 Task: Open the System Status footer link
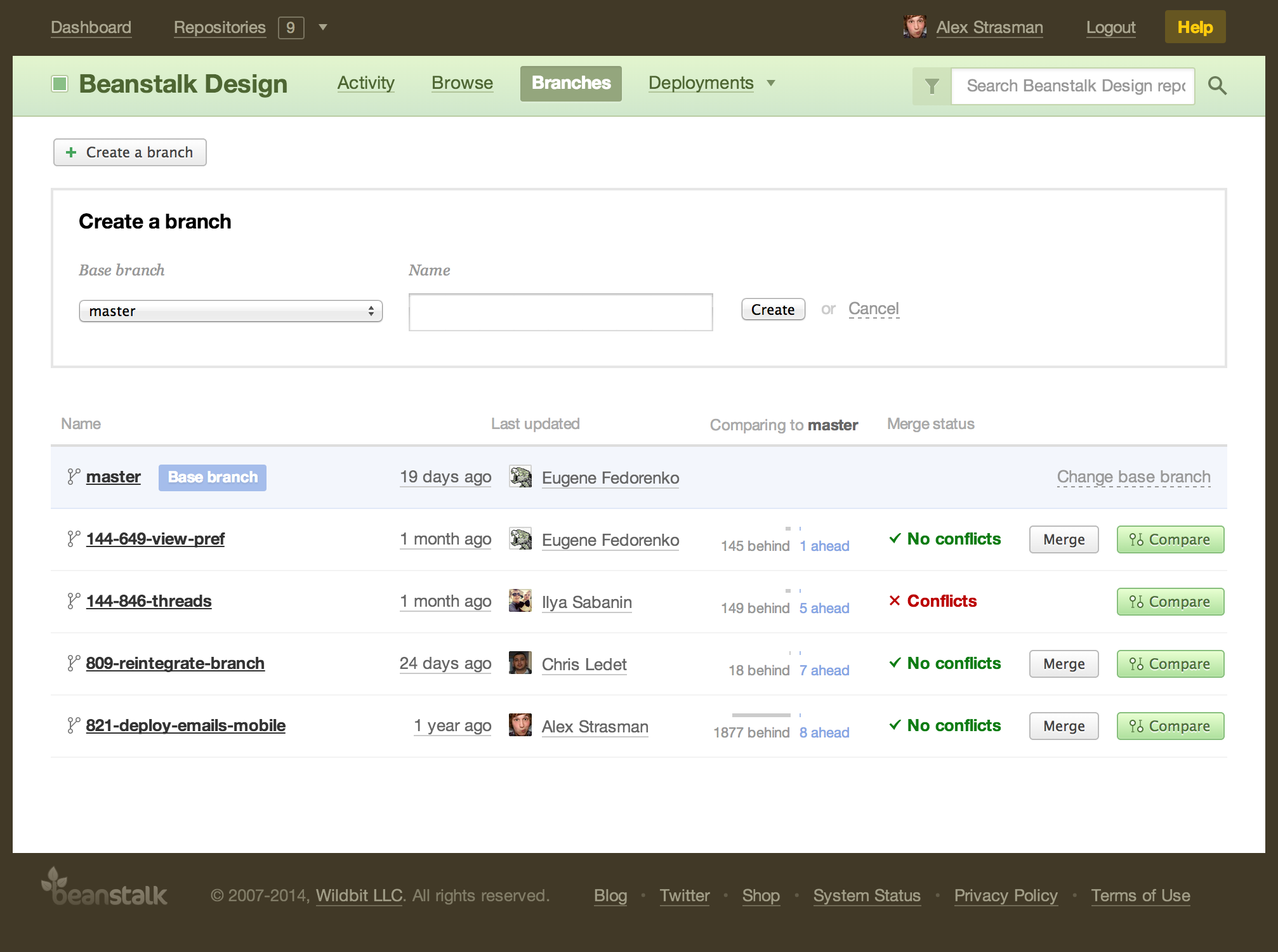[867, 896]
